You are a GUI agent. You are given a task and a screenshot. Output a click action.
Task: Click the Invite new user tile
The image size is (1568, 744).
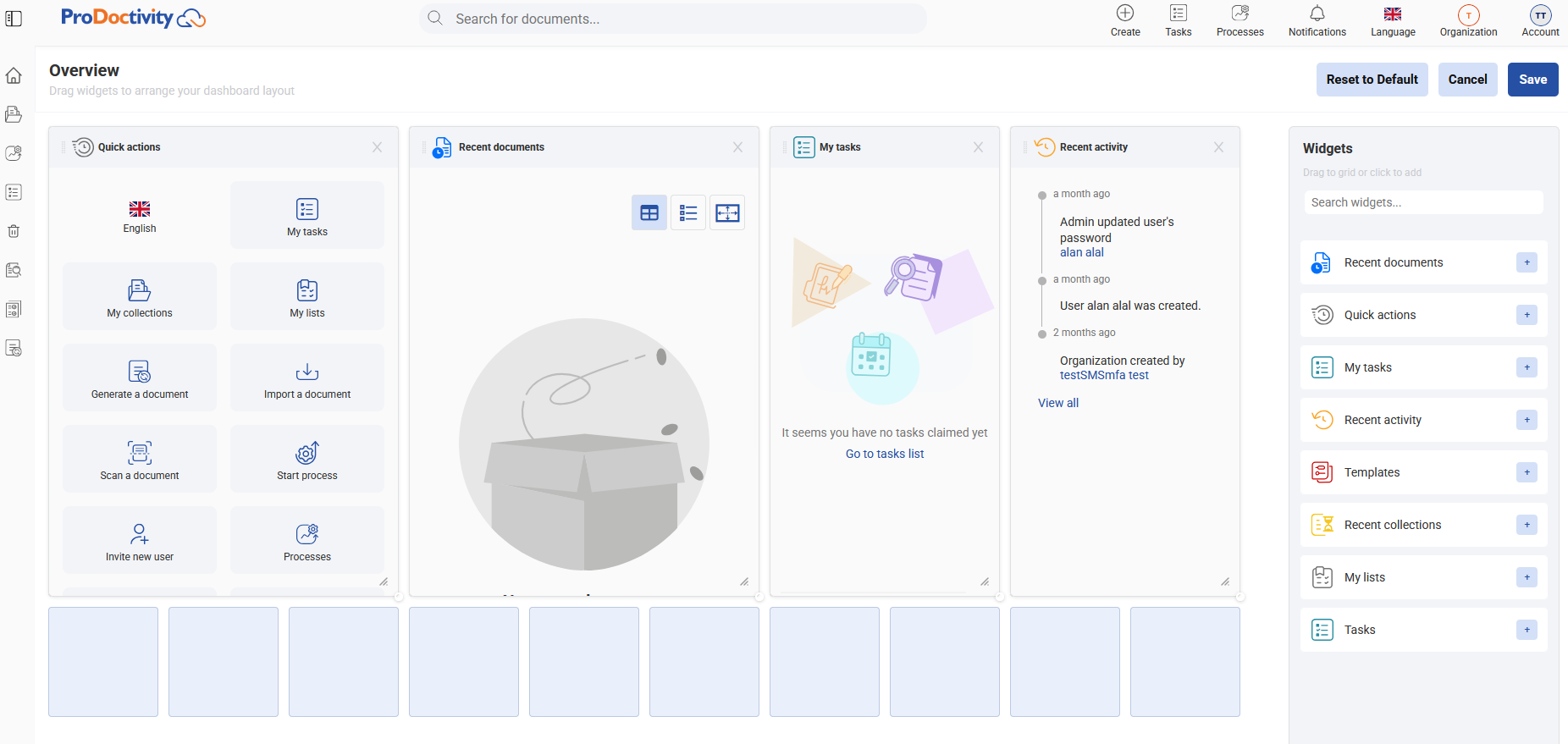(140, 540)
